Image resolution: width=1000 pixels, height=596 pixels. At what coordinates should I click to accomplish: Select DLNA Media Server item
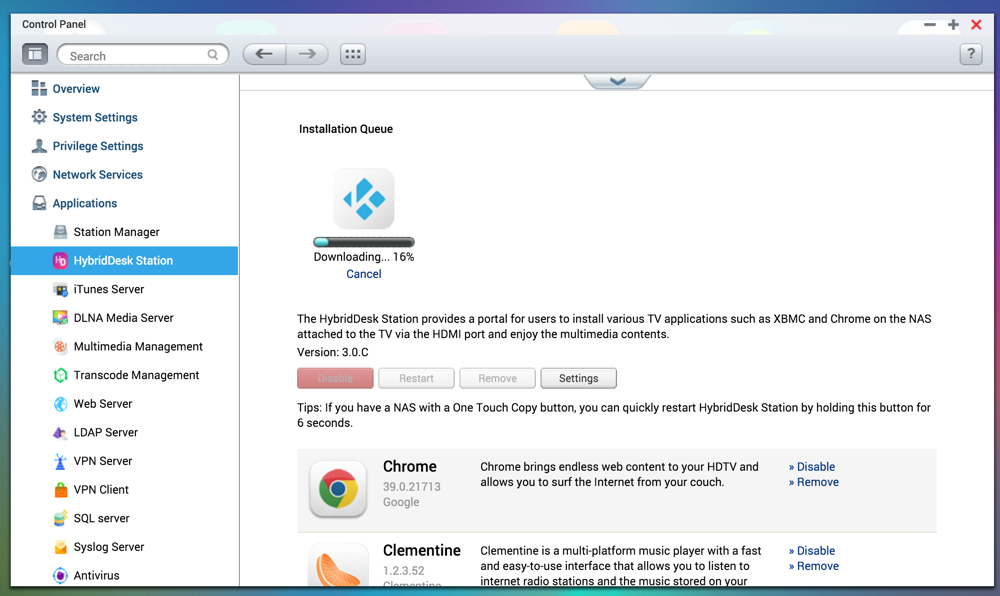coord(124,317)
